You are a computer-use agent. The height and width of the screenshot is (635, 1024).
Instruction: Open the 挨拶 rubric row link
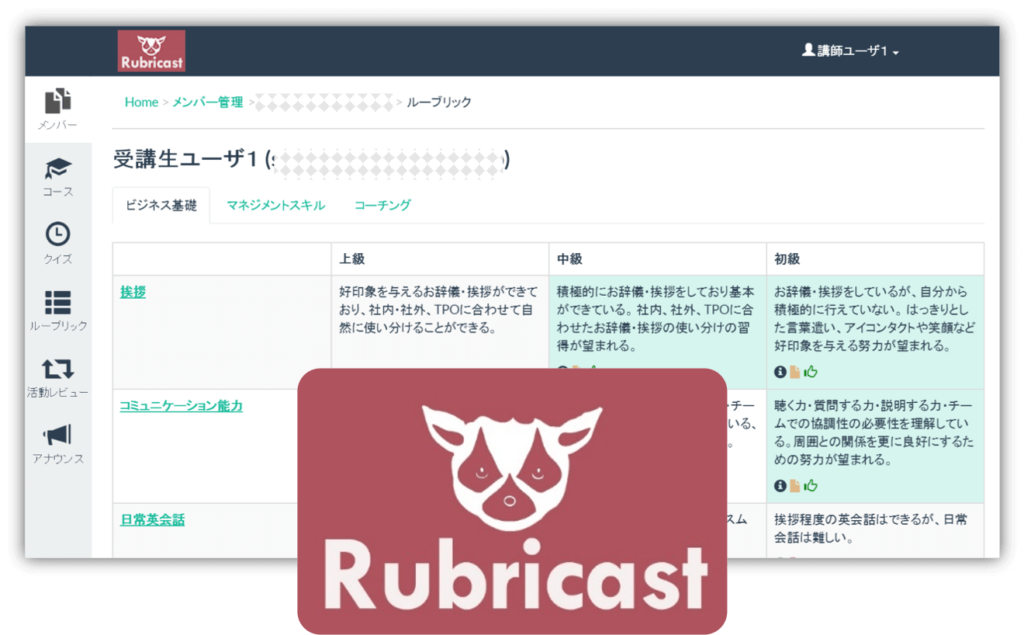coord(133,292)
